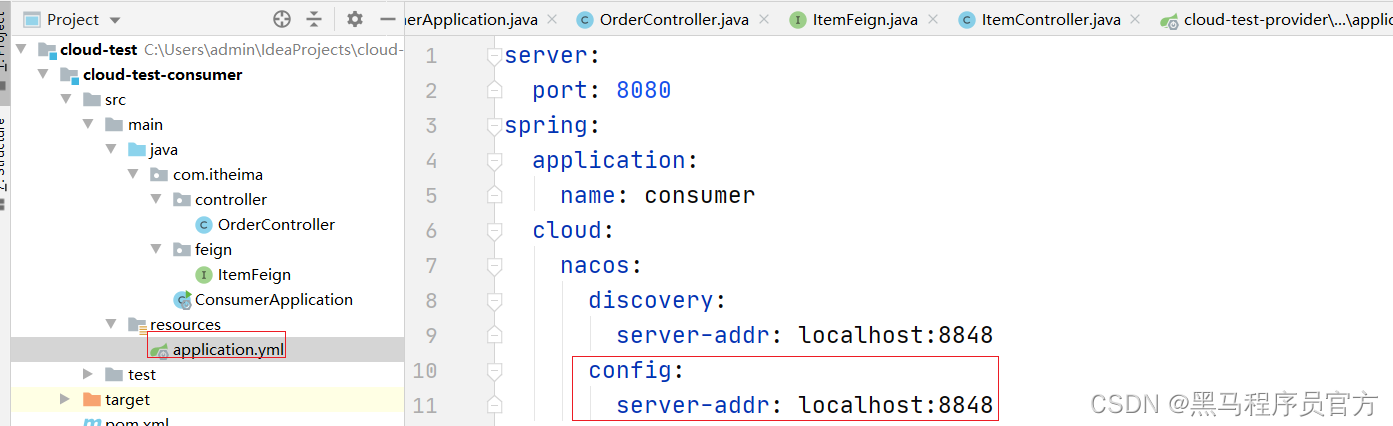This screenshot has width=1393, height=426.
Task: Switch to the OrderController.java tab
Action: (x=675, y=20)
